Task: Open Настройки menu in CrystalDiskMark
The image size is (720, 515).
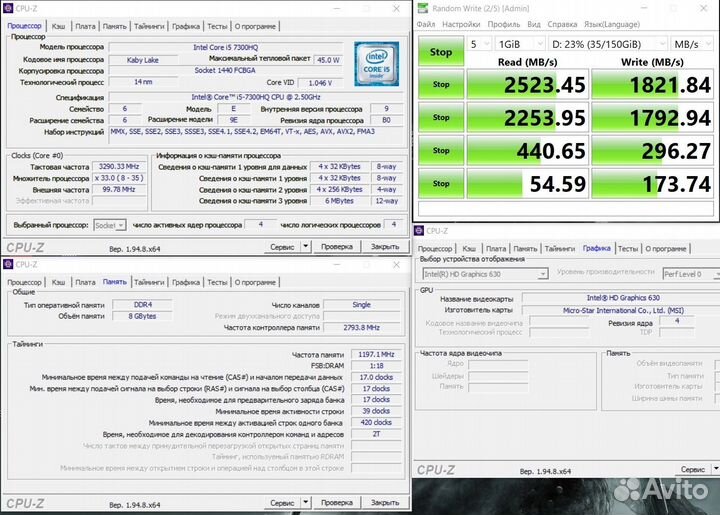Action: [x=461, y=24]
